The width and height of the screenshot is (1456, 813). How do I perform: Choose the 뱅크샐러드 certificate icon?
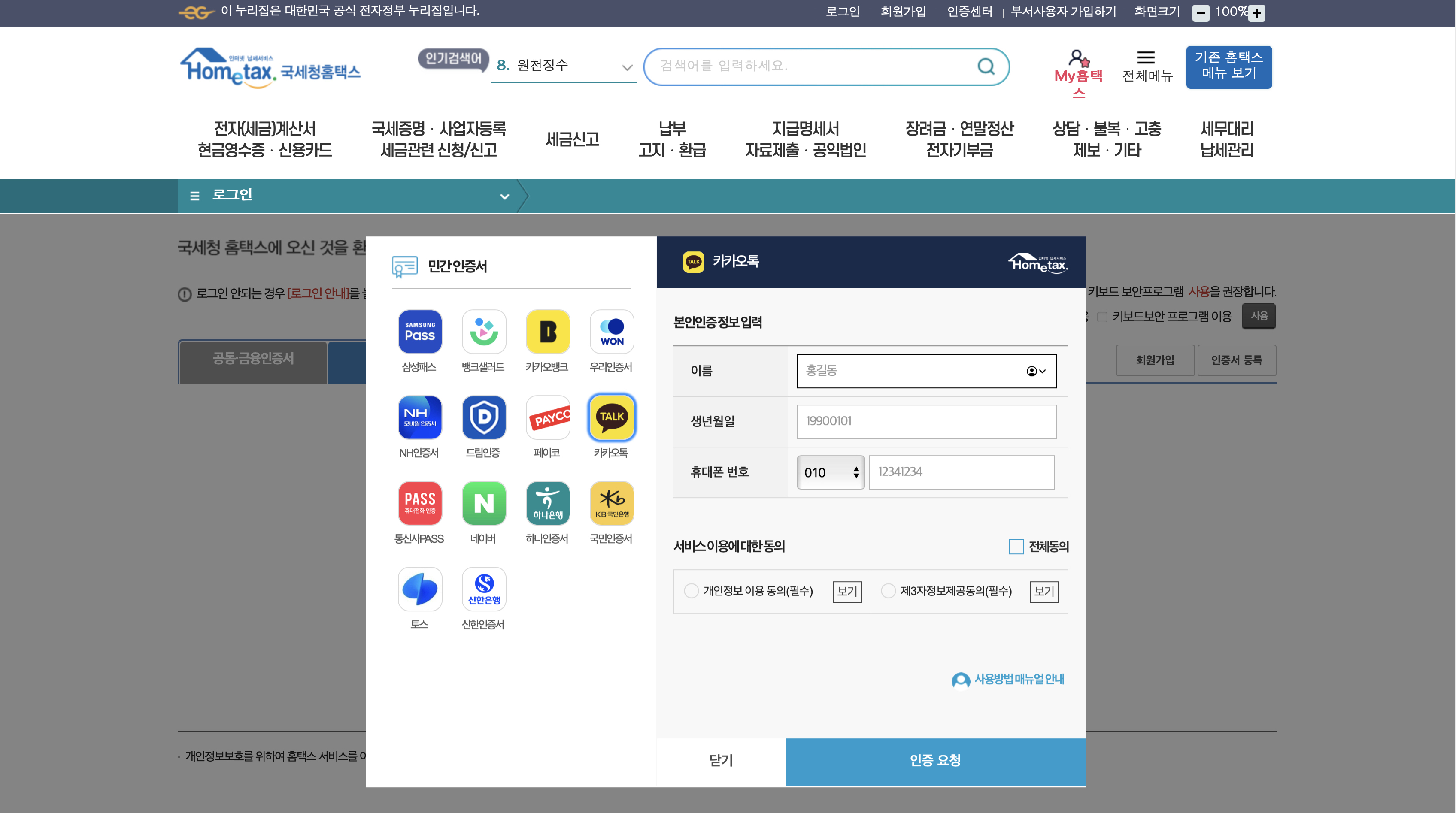[483, 331]
